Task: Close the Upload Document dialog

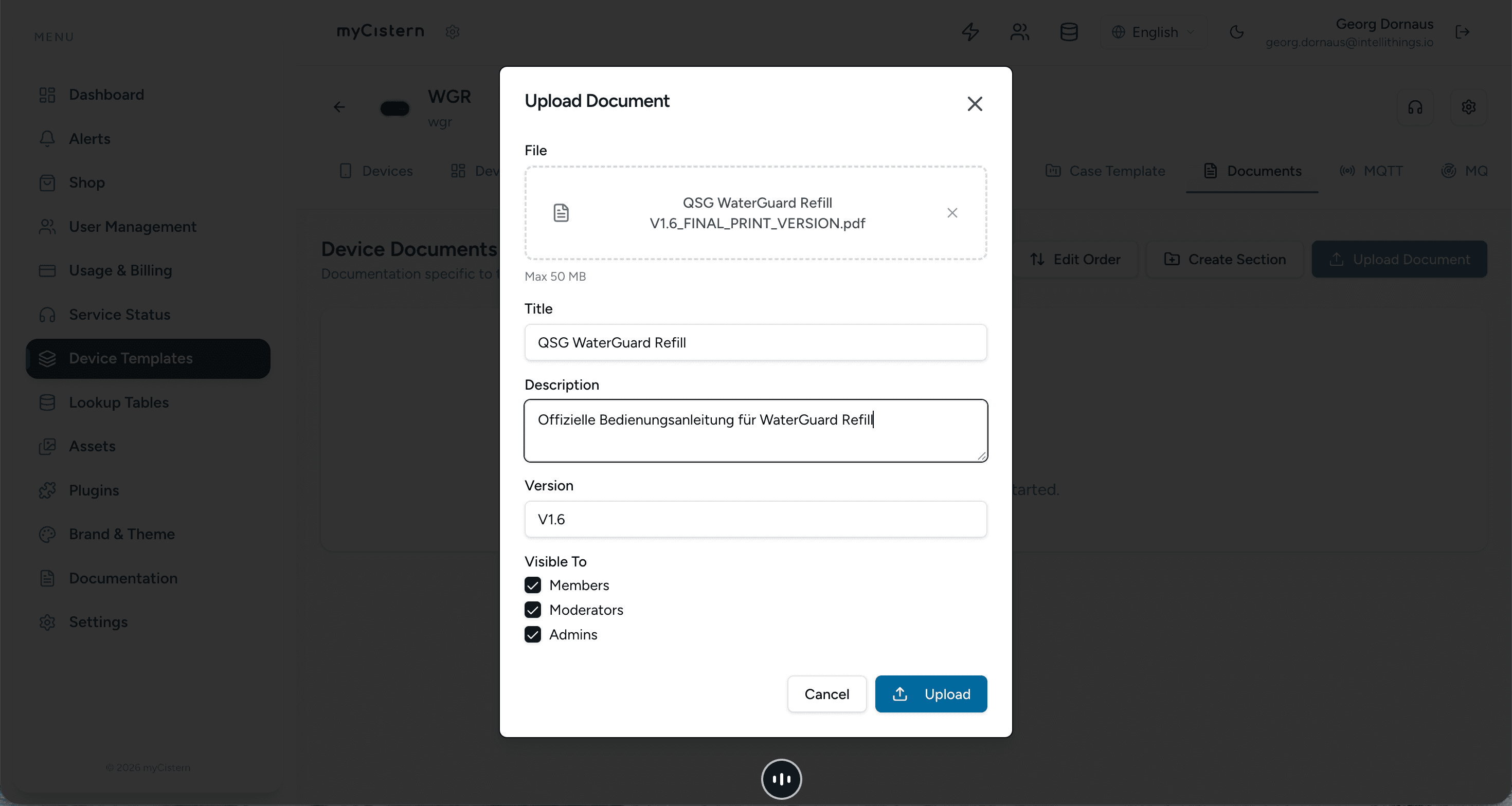Action: 975,104
